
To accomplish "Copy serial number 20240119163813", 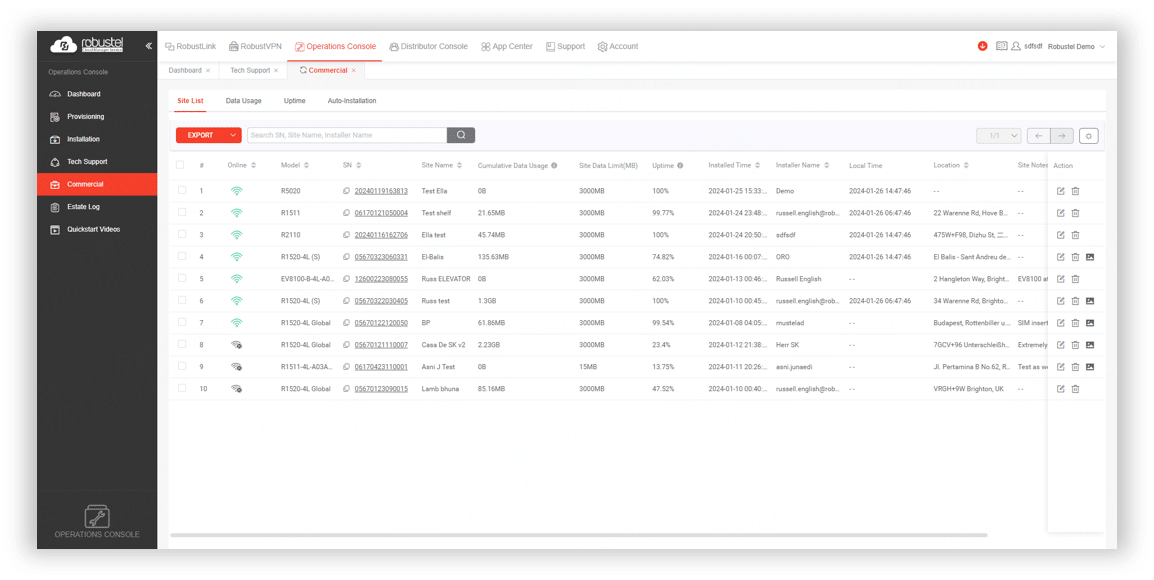I will 347,191.
